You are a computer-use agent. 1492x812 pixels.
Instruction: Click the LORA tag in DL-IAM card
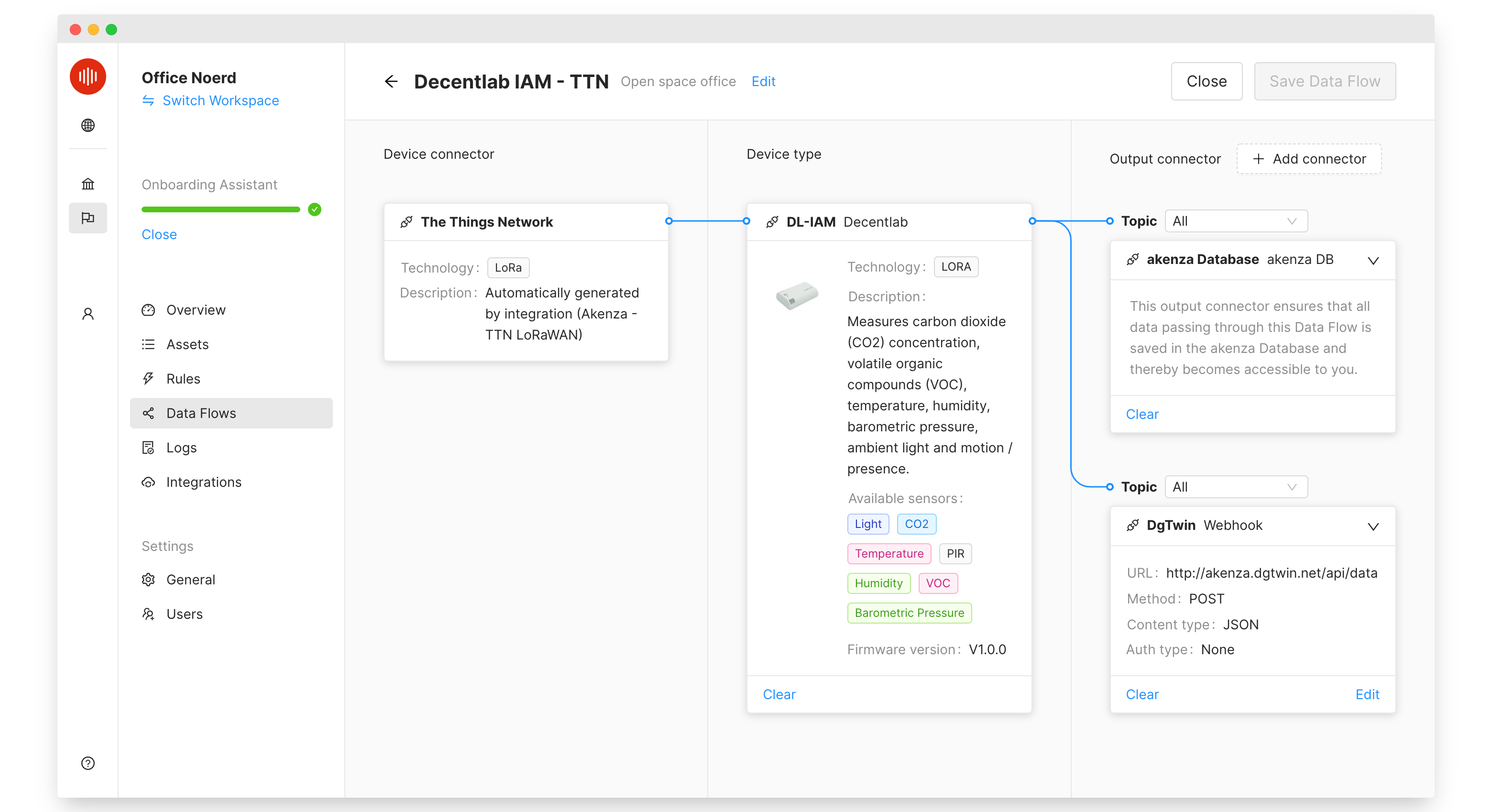coord(955,267)
